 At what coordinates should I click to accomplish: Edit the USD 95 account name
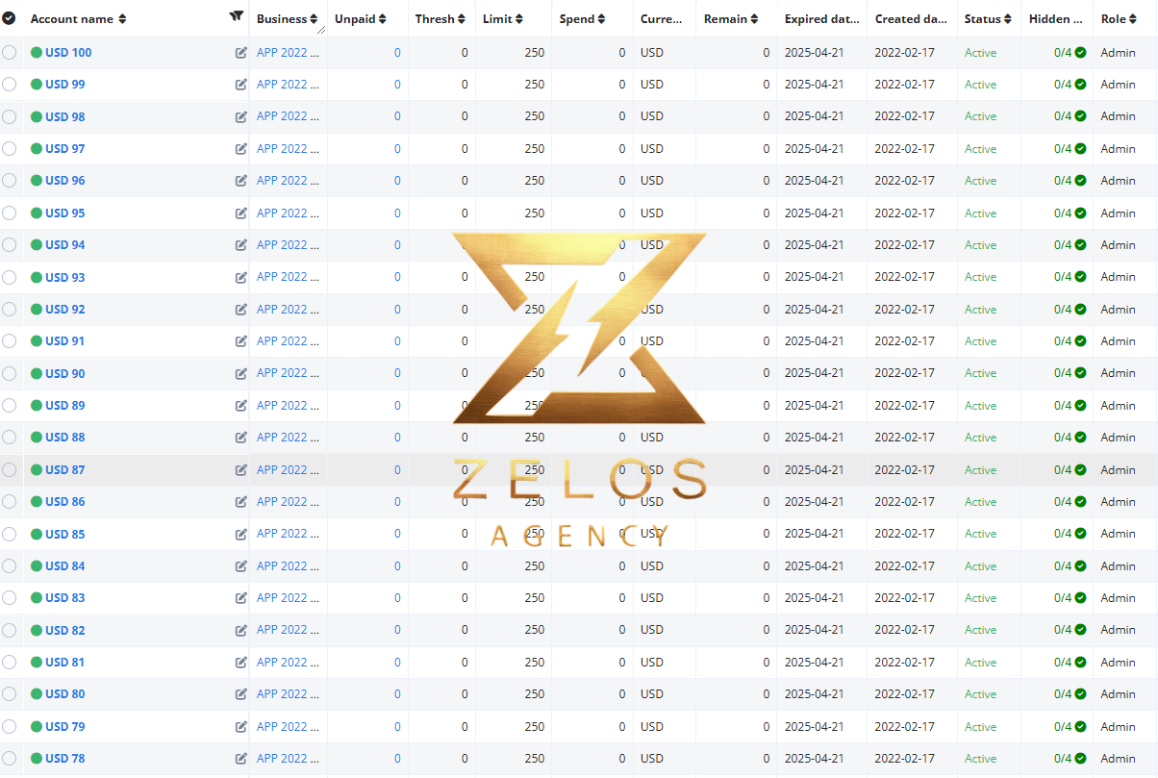point(241,213)
